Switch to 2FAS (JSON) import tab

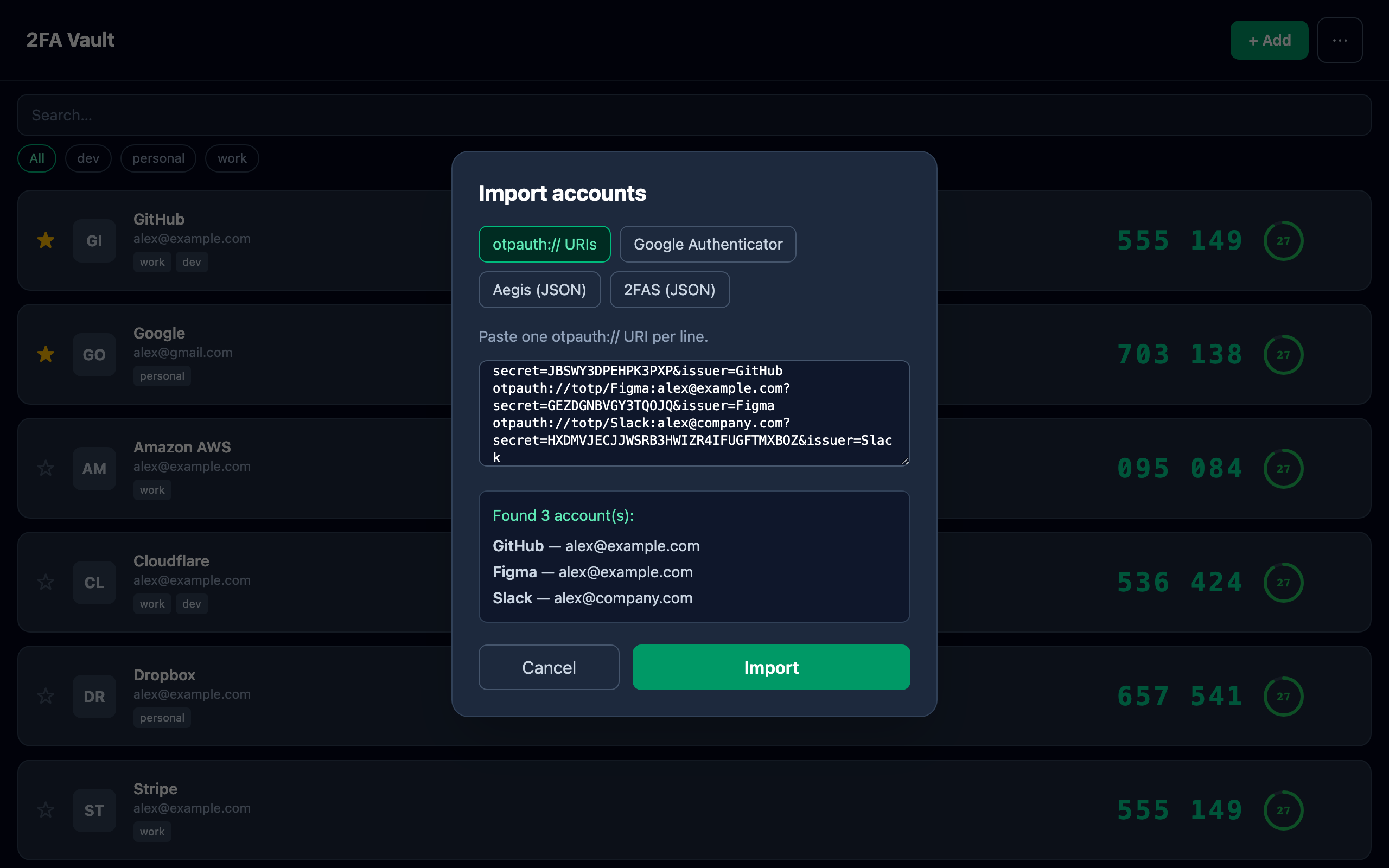pyautogui.click(x=670, y=289)
